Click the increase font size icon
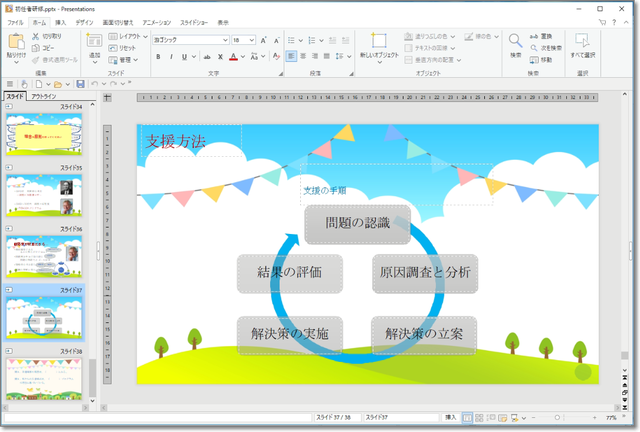This screenshot has width=640, height=432. (263, 40)
